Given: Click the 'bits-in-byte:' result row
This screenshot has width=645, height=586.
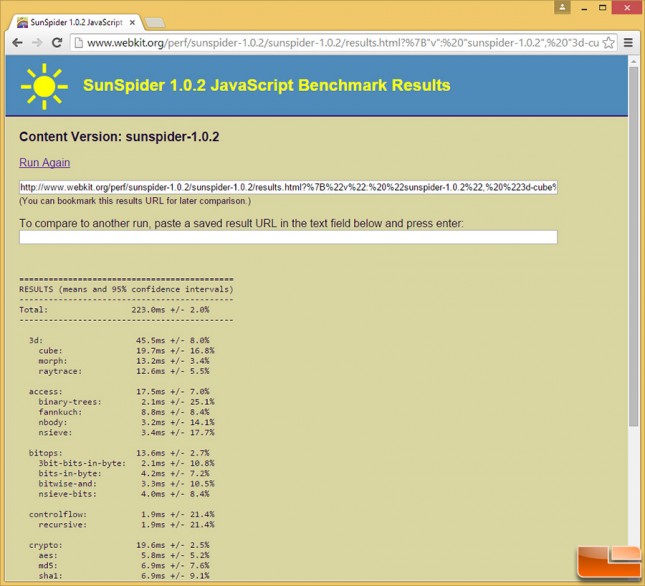Looking at the screenshot, I should coord(124,473).
